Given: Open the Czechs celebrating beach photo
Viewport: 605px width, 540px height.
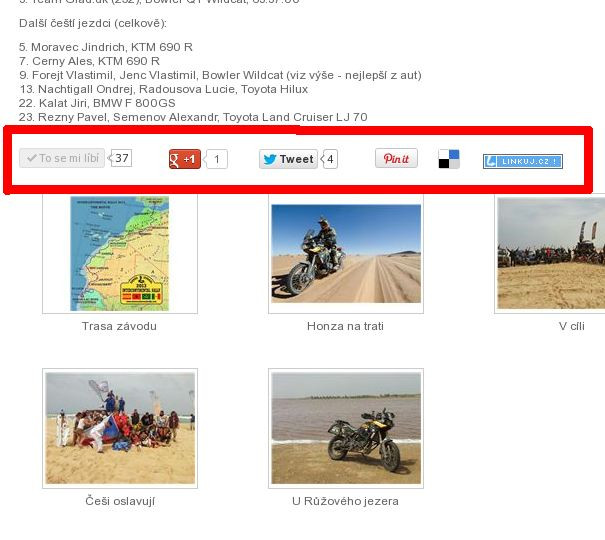Looking at the screenshot, I should (x=120, y=428).
